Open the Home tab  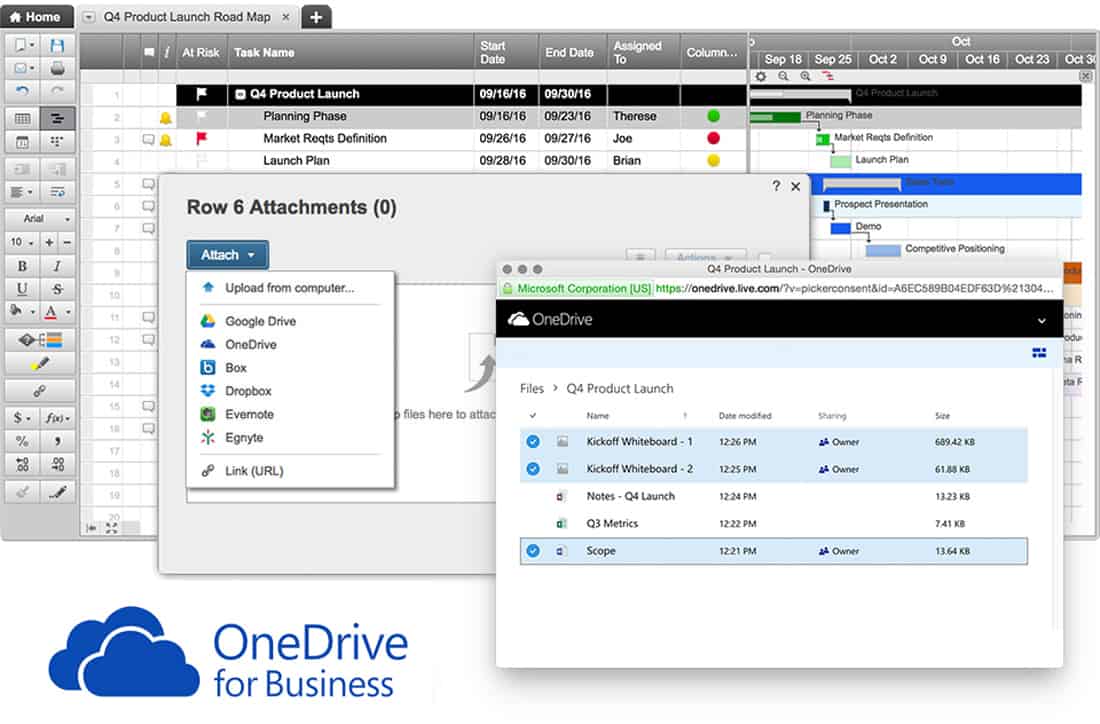35,16
